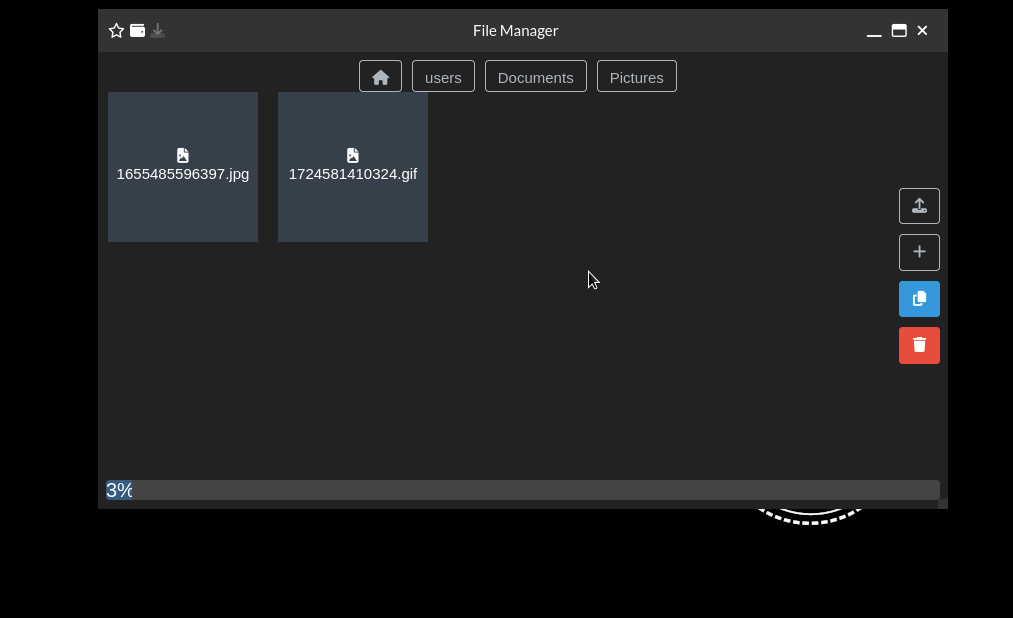
Task: Select the 1655485596397.jpg file name
Action: pos(183,174)
